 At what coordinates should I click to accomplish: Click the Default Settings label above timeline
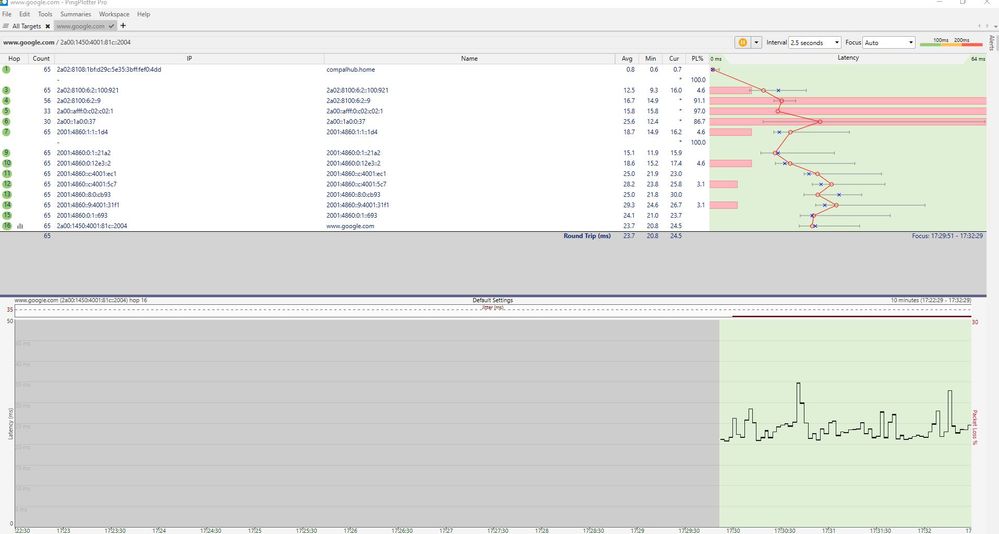[x=492, y=300]
